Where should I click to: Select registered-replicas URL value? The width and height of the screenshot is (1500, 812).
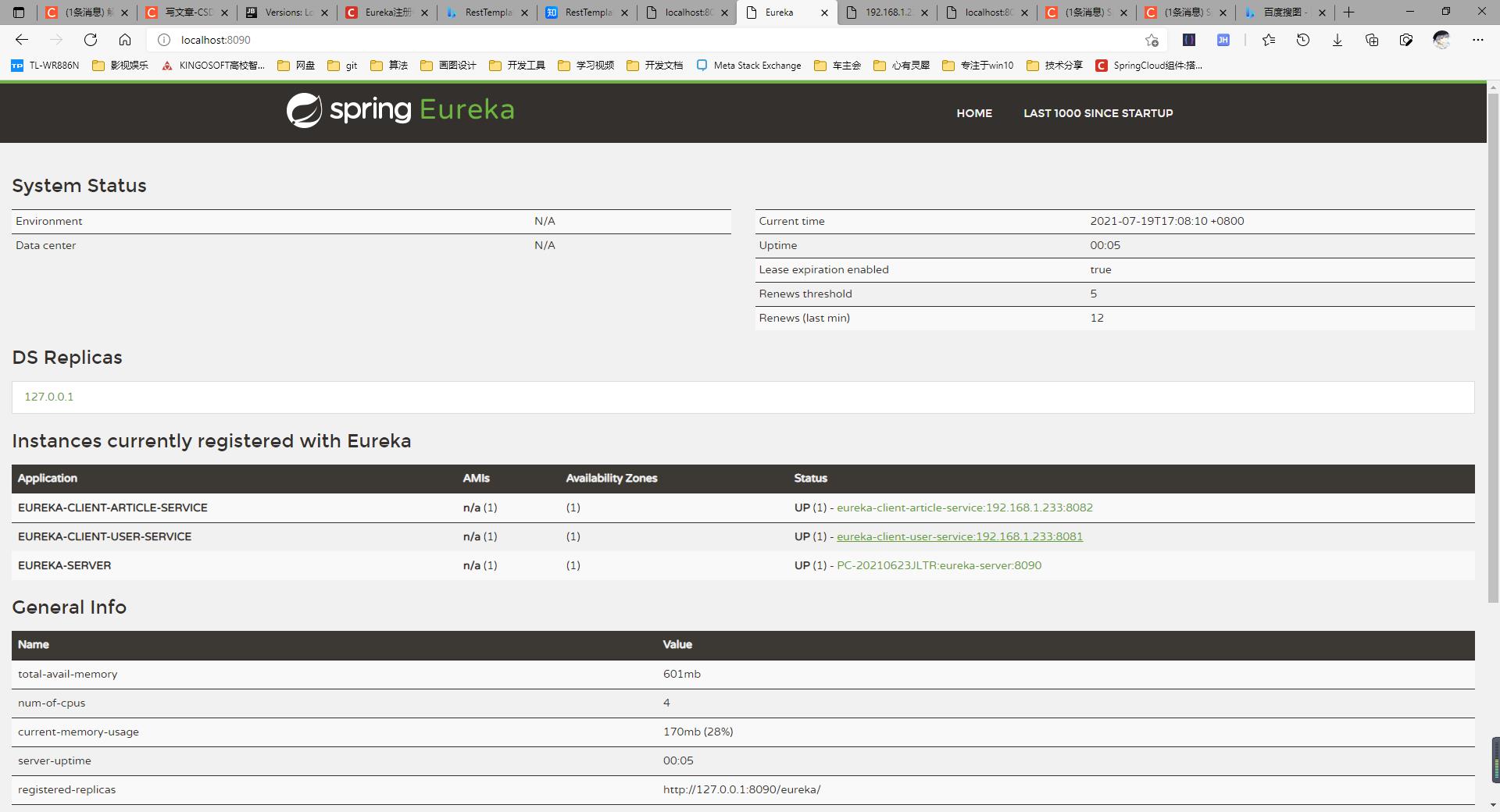tap(741, 789)
